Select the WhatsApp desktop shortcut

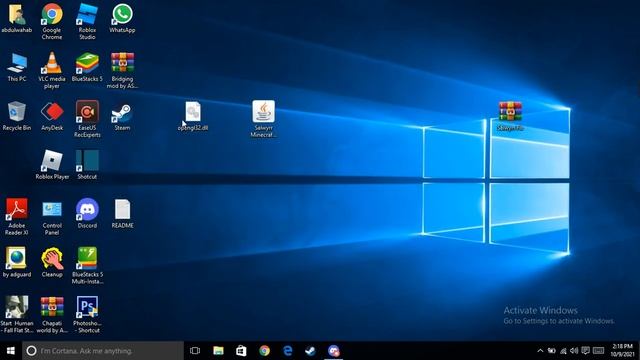pyautogui.click(x=122, y=14)
